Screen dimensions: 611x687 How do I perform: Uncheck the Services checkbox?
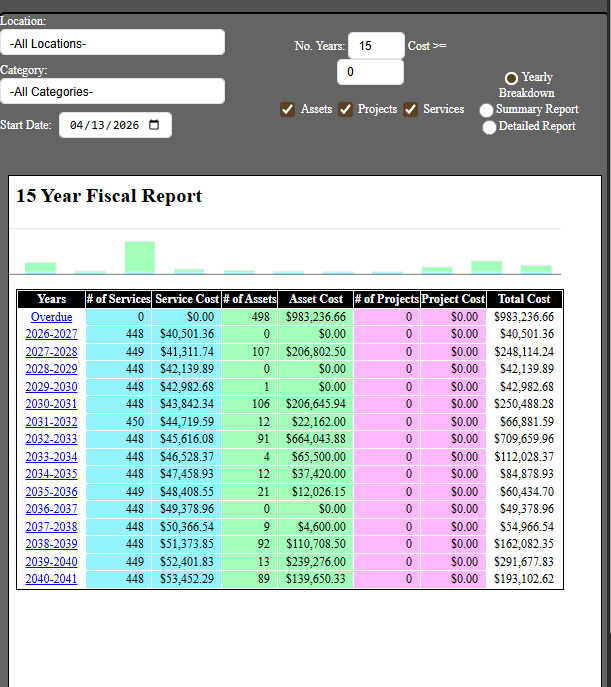[x=410, y=109]
